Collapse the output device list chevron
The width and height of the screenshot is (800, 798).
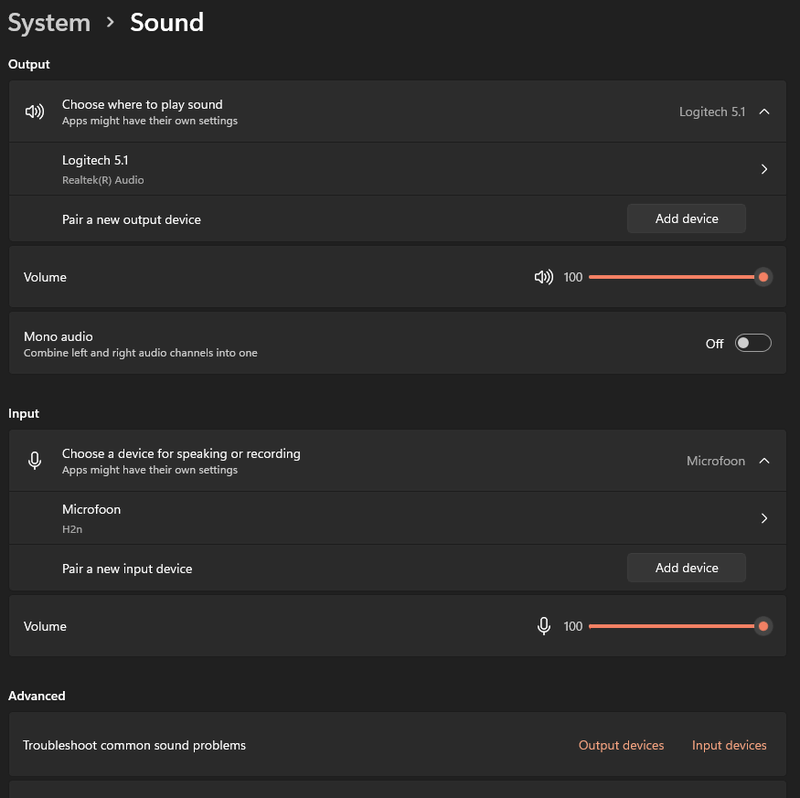tap(764, 111)
